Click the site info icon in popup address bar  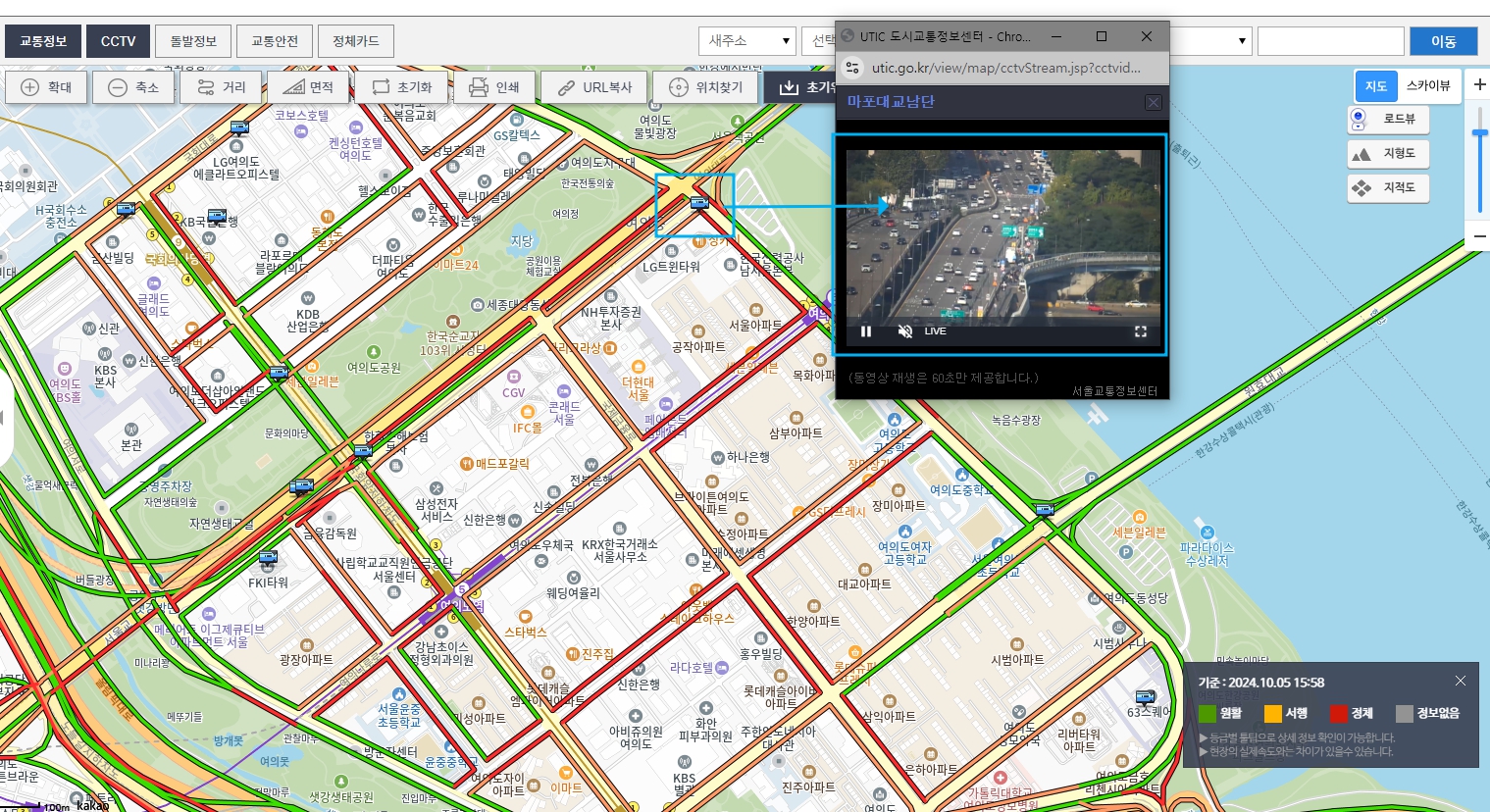[x=852, y=68]
